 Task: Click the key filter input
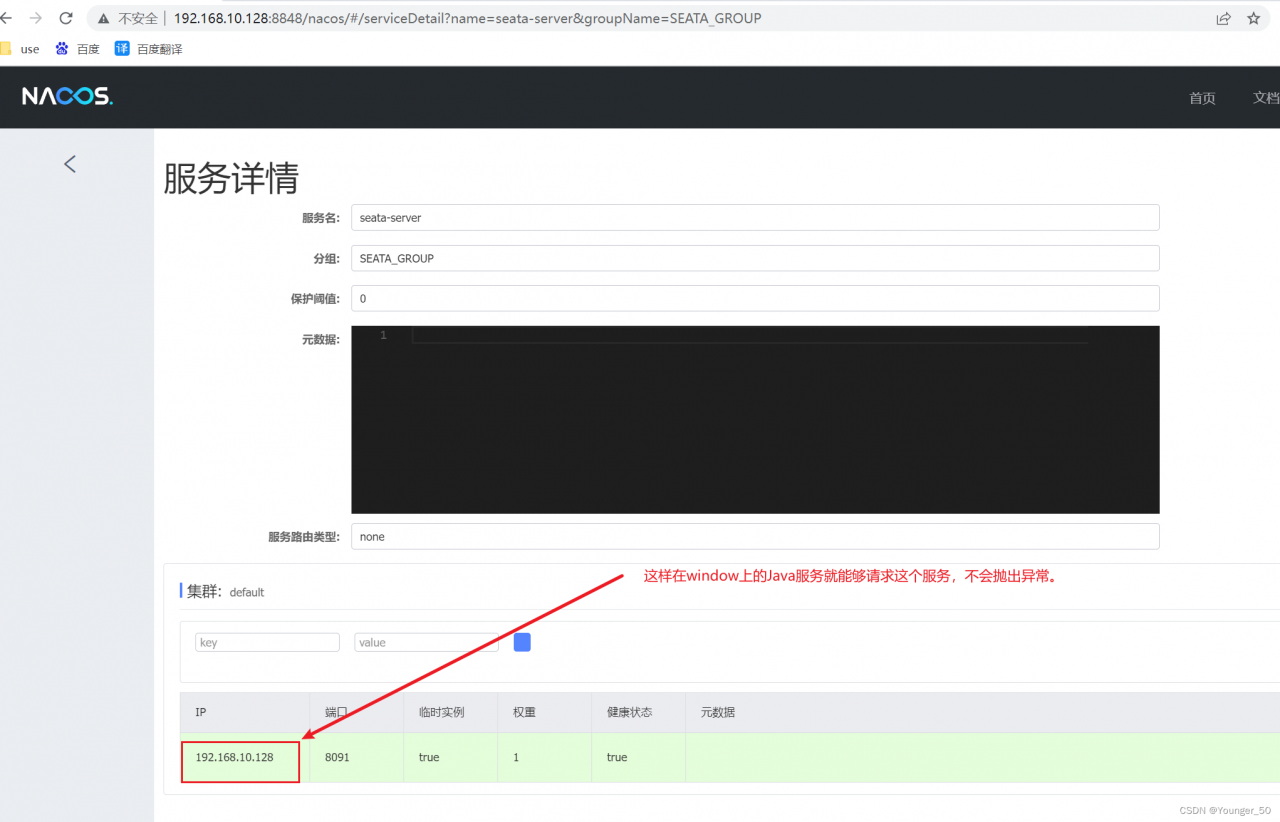coord(267,642)
